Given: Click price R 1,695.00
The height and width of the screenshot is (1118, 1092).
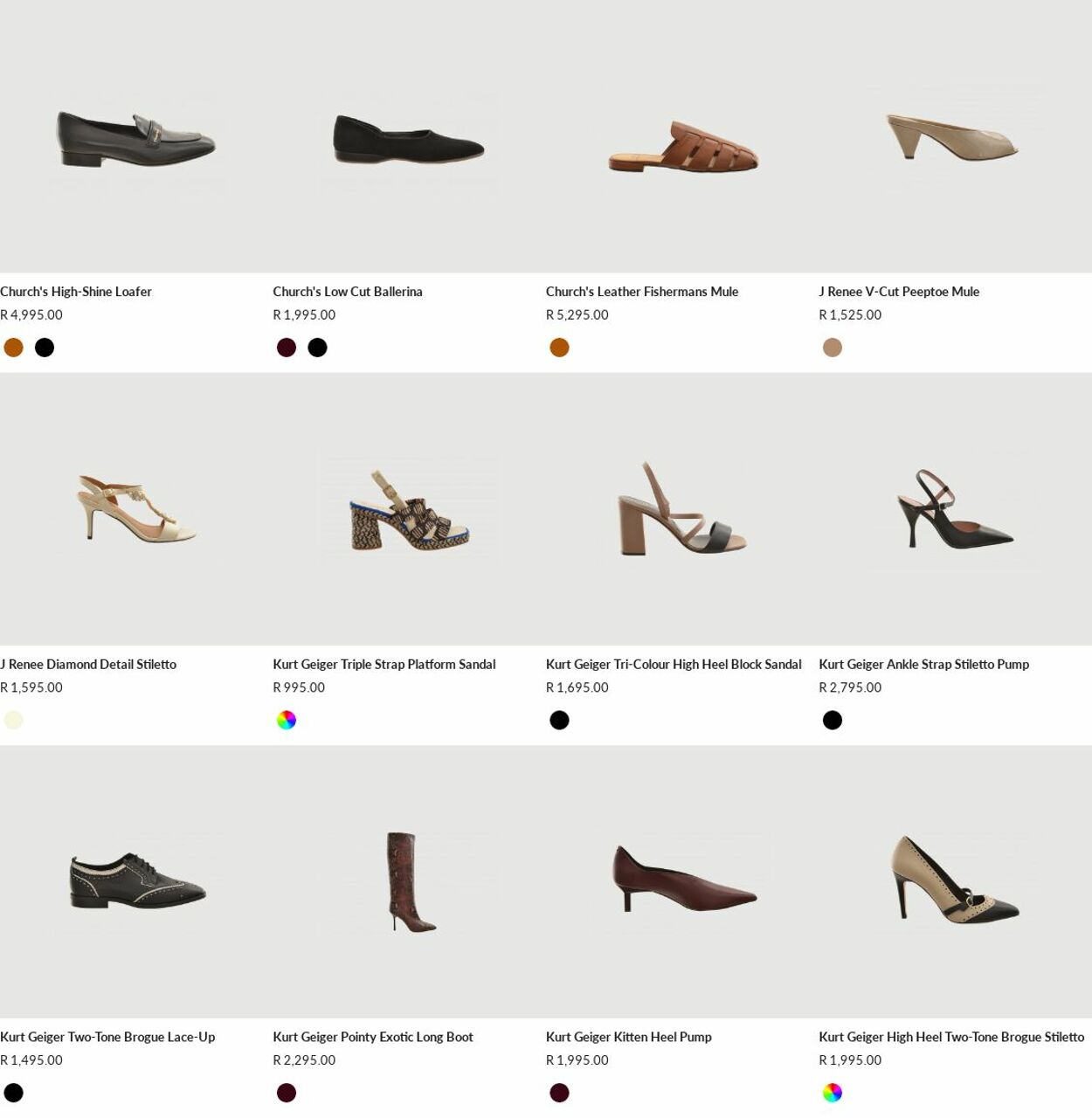Looking at the screenshot, I should [577, 688].
